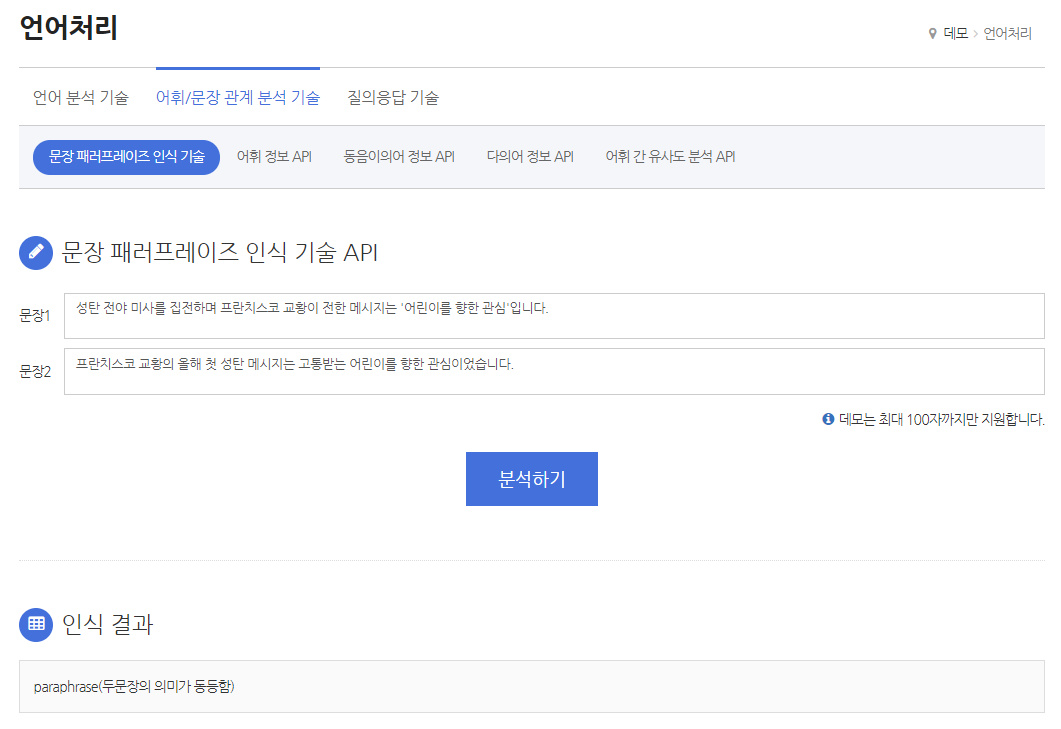1061x729 pixels.
Task: Click the info icon next to 100자 notice
Action: coord(828,419)
